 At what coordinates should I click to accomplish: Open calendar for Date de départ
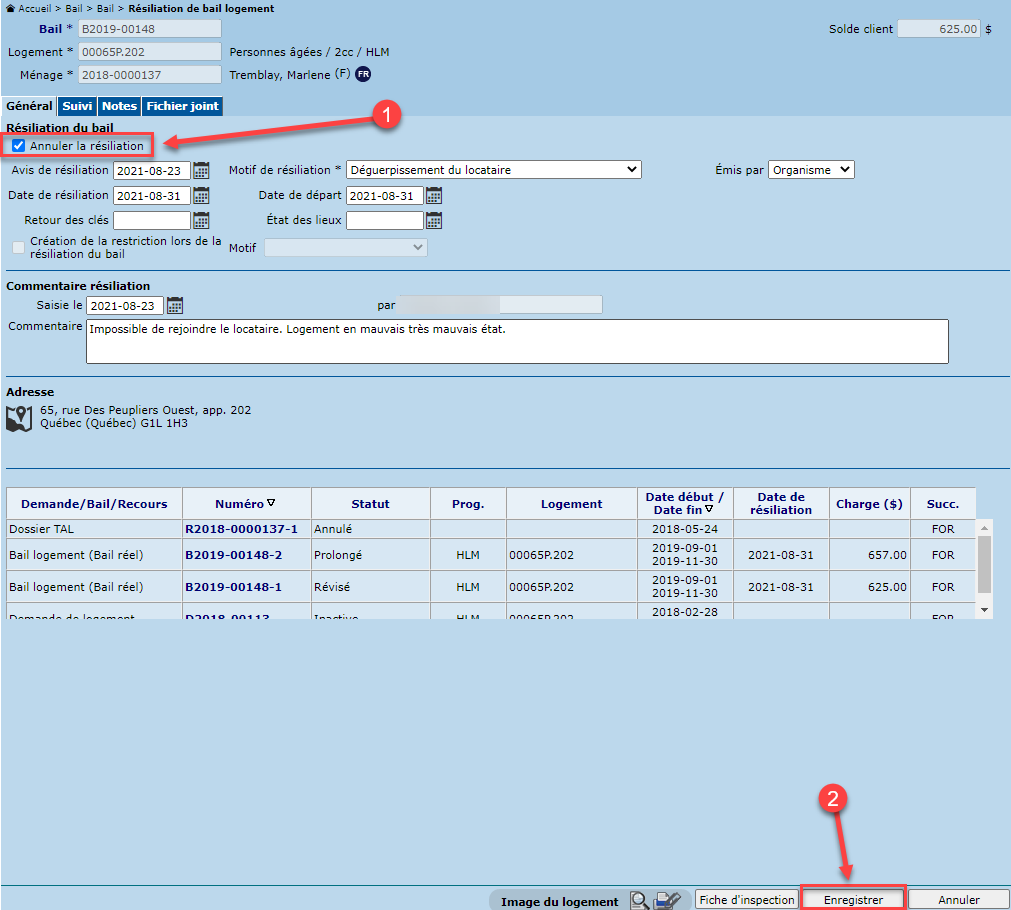(x=433, y=195)
